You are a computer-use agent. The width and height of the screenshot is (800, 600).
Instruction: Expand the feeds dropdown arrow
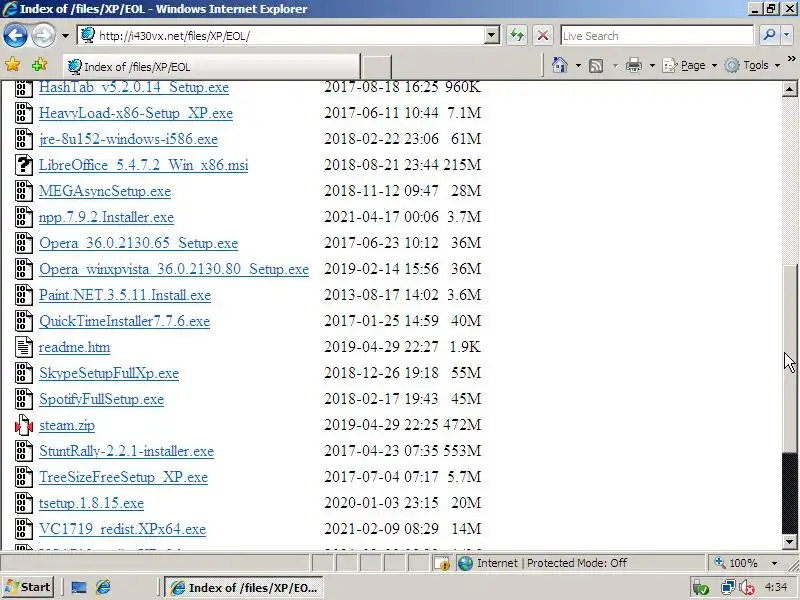coord(615,65)
